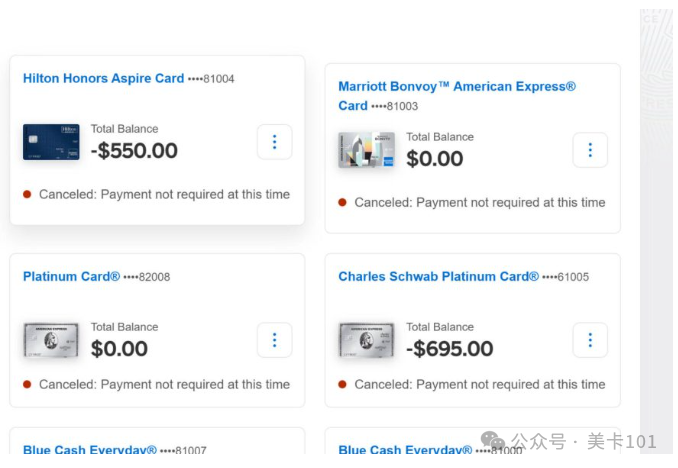Select the Marriott Bonvoy card artwork

[x=366, y=150]
